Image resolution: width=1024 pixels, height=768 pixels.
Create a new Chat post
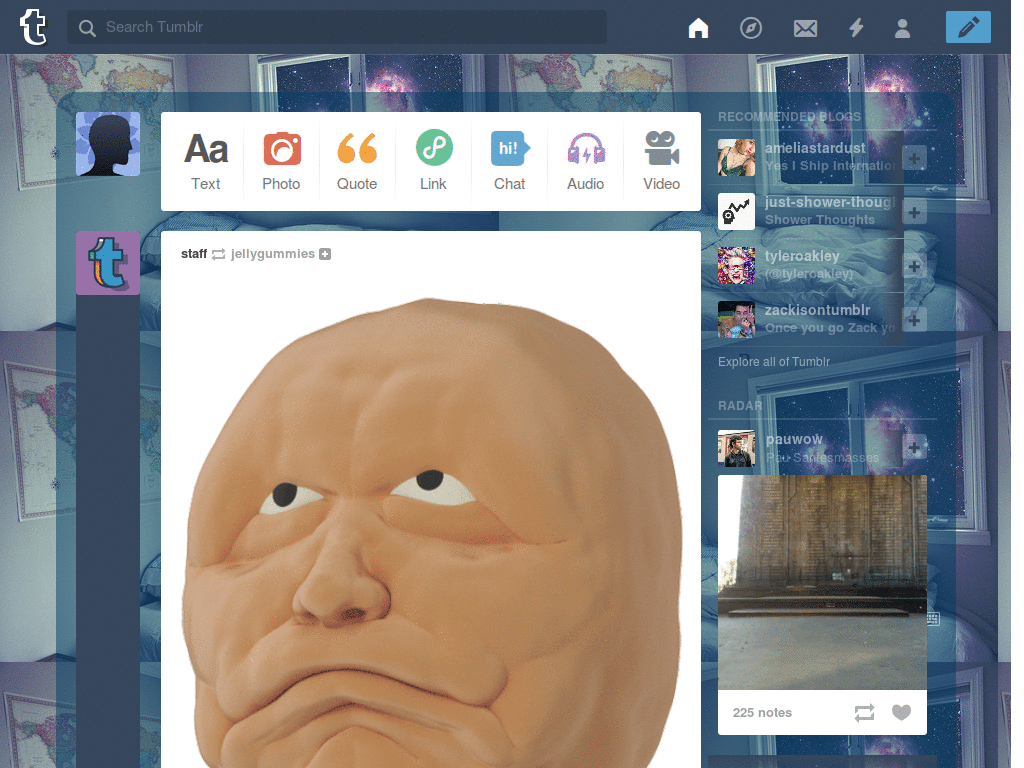tap(509, 161)
